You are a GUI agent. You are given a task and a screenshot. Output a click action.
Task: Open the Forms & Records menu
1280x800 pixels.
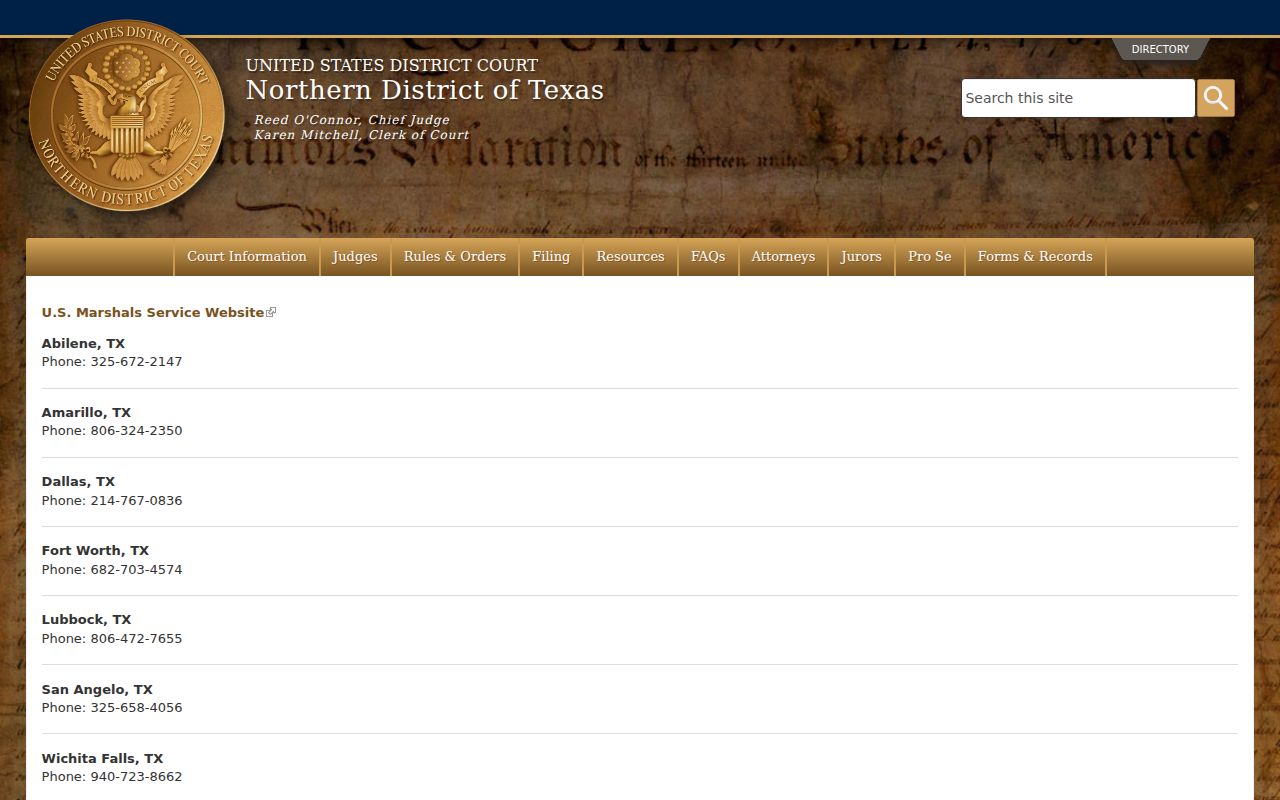[1035, 257]
